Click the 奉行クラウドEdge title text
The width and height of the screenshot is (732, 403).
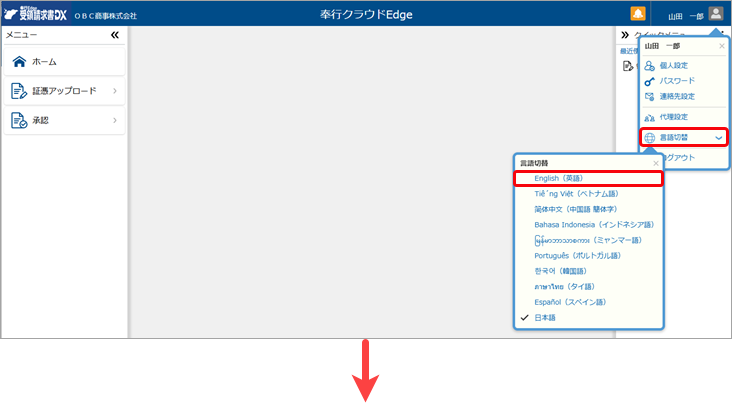[366, 14]
